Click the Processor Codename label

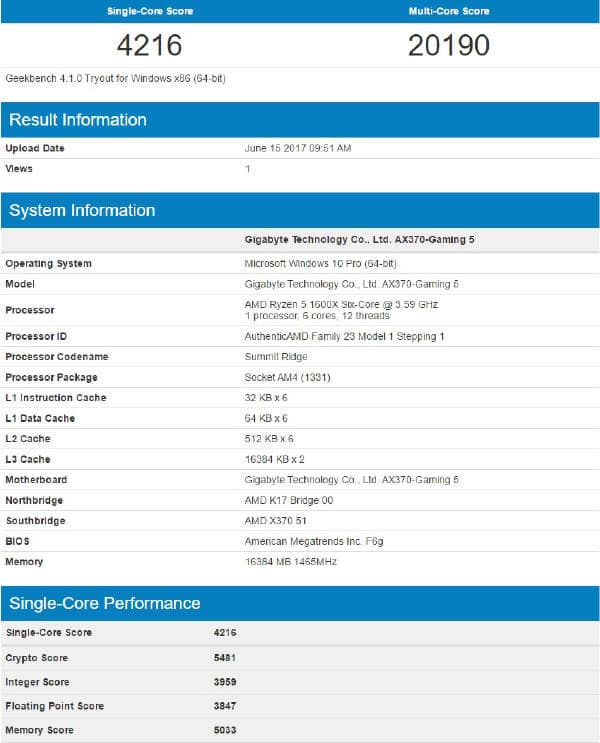pos(57,357)
